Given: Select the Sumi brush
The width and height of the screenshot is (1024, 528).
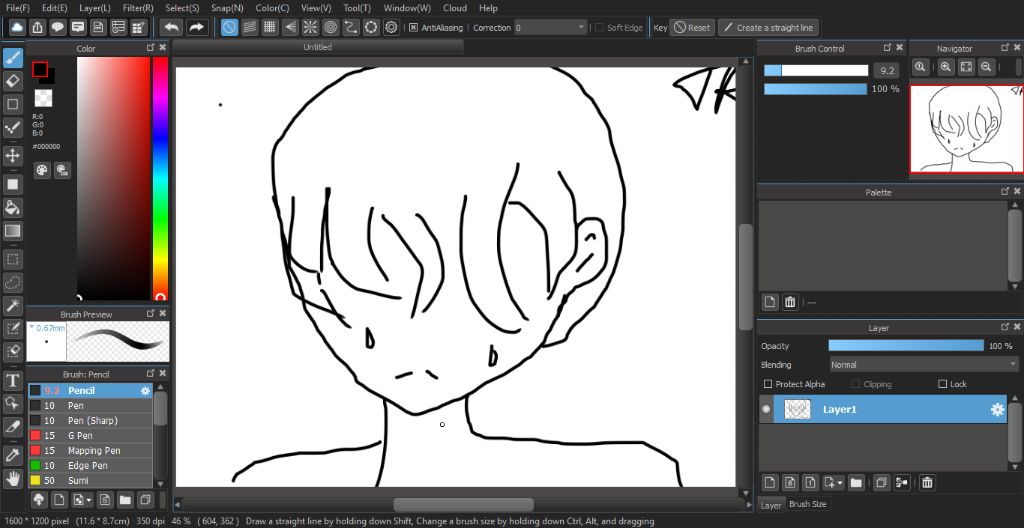Looking at the screenshot, I should pyautogui.click(x=90, y=480).
